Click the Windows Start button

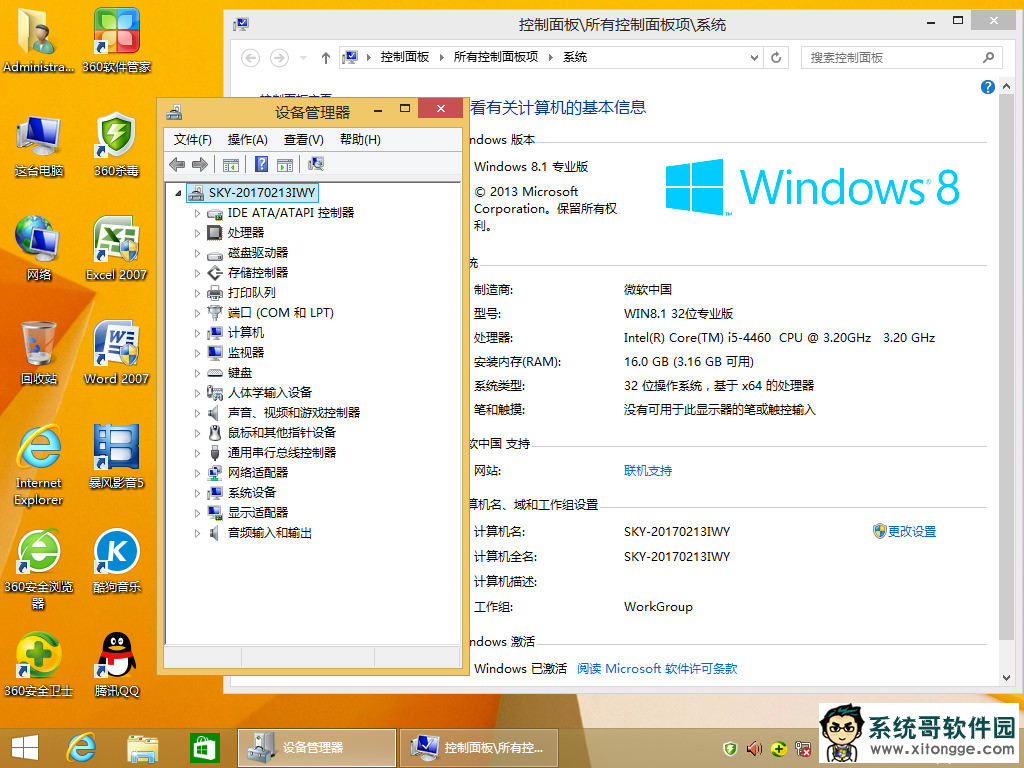pos(24,747)
